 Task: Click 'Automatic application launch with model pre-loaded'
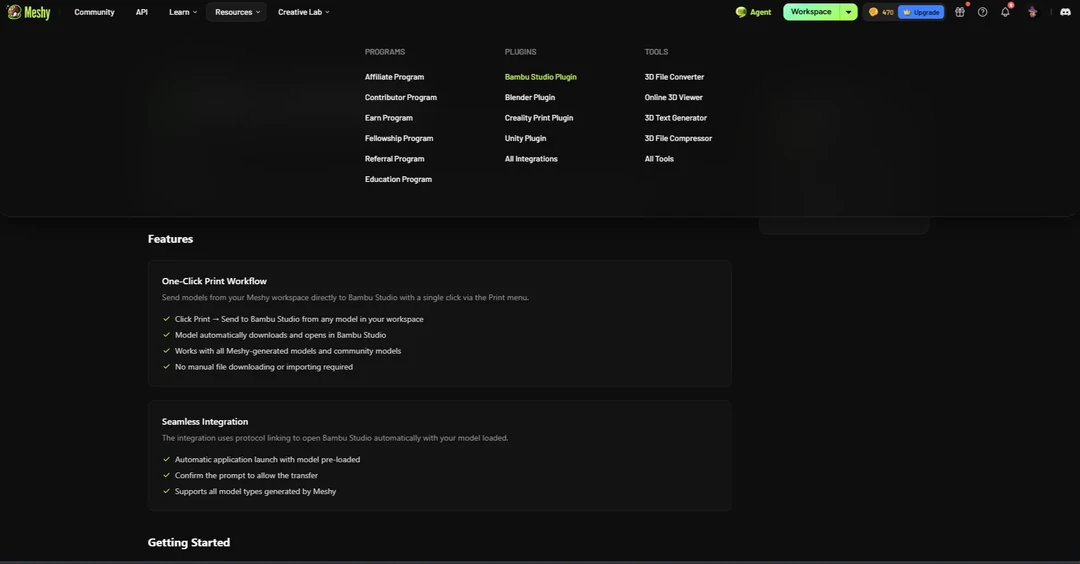pyautogui.click(x=267, y=459)
